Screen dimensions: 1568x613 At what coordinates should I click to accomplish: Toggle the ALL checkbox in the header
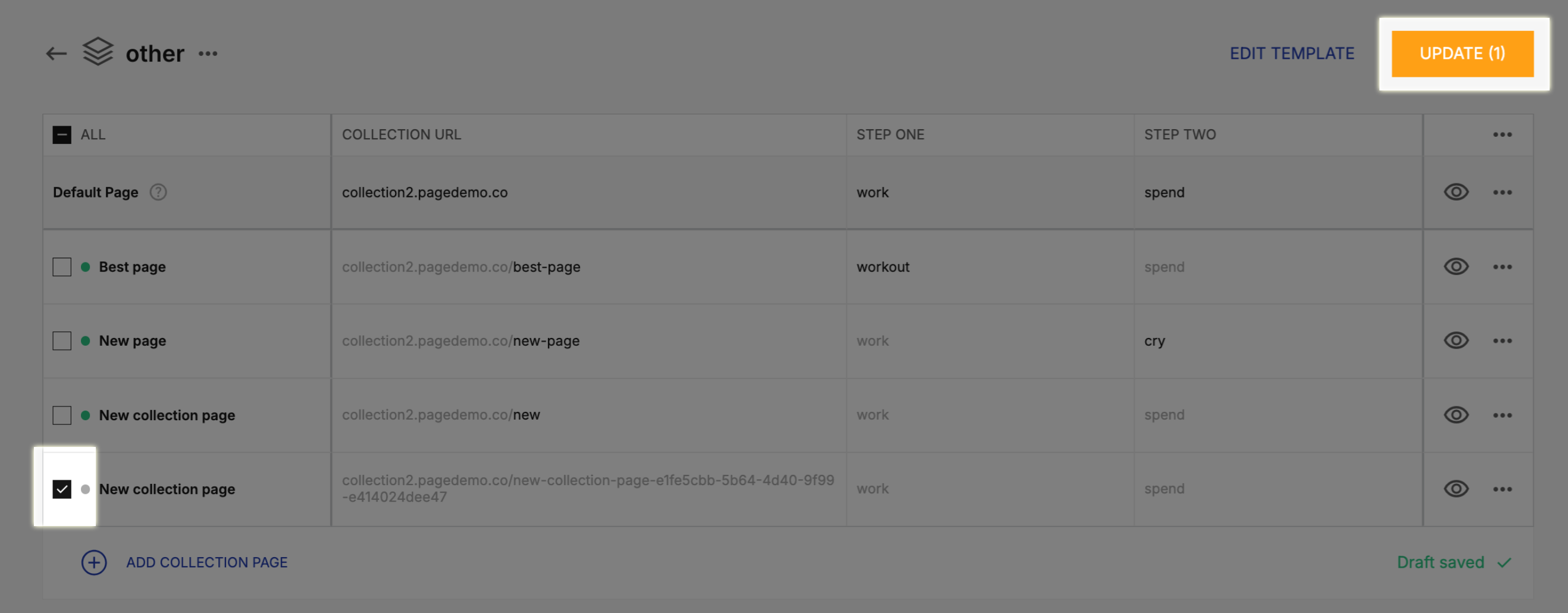[x=61, y=134]
